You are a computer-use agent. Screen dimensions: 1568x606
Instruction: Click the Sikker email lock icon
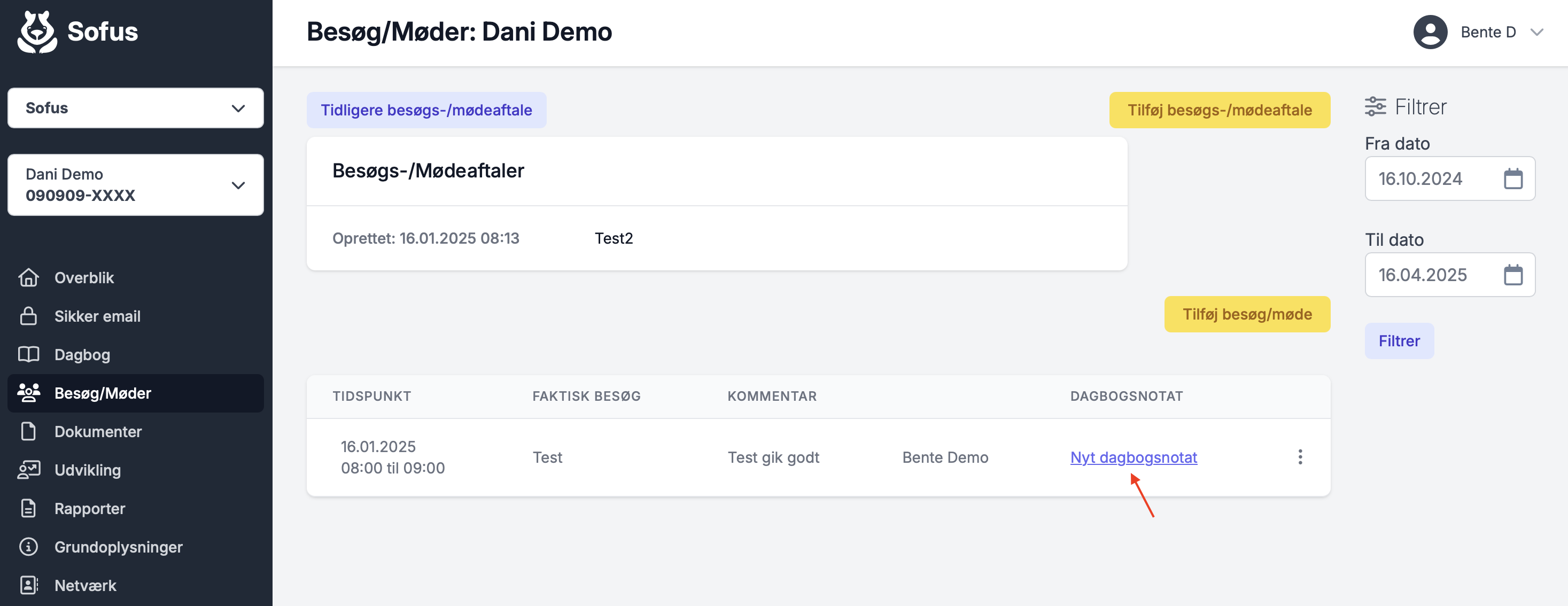(29, 316)
